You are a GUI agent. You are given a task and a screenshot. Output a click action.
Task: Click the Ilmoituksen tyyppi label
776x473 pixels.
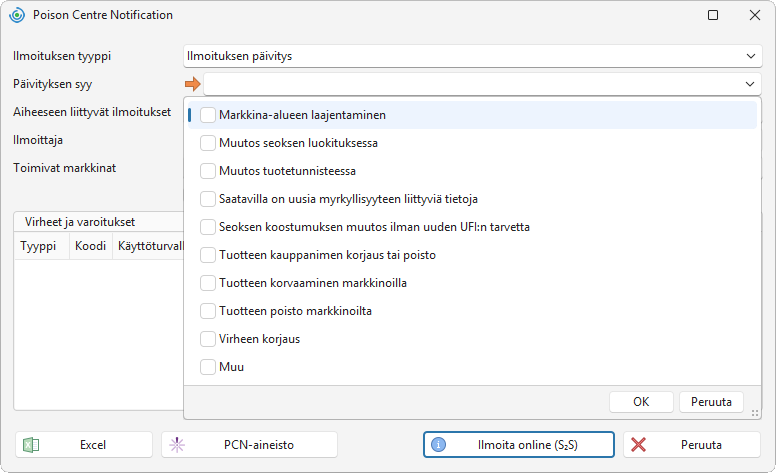tap(62, 56)
